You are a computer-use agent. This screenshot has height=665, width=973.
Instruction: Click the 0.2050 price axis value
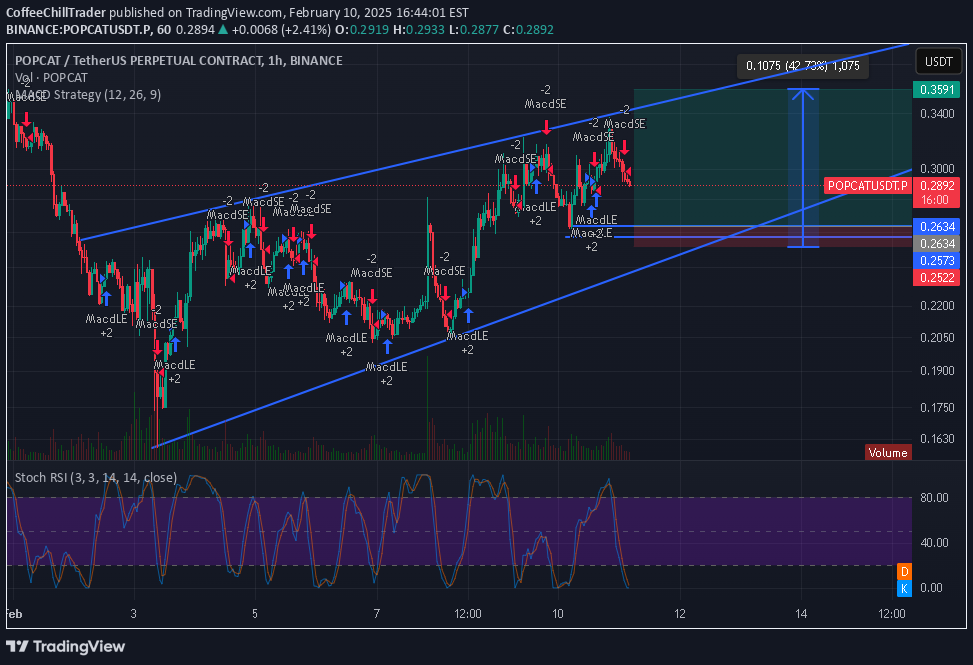(x=937, y=337)
